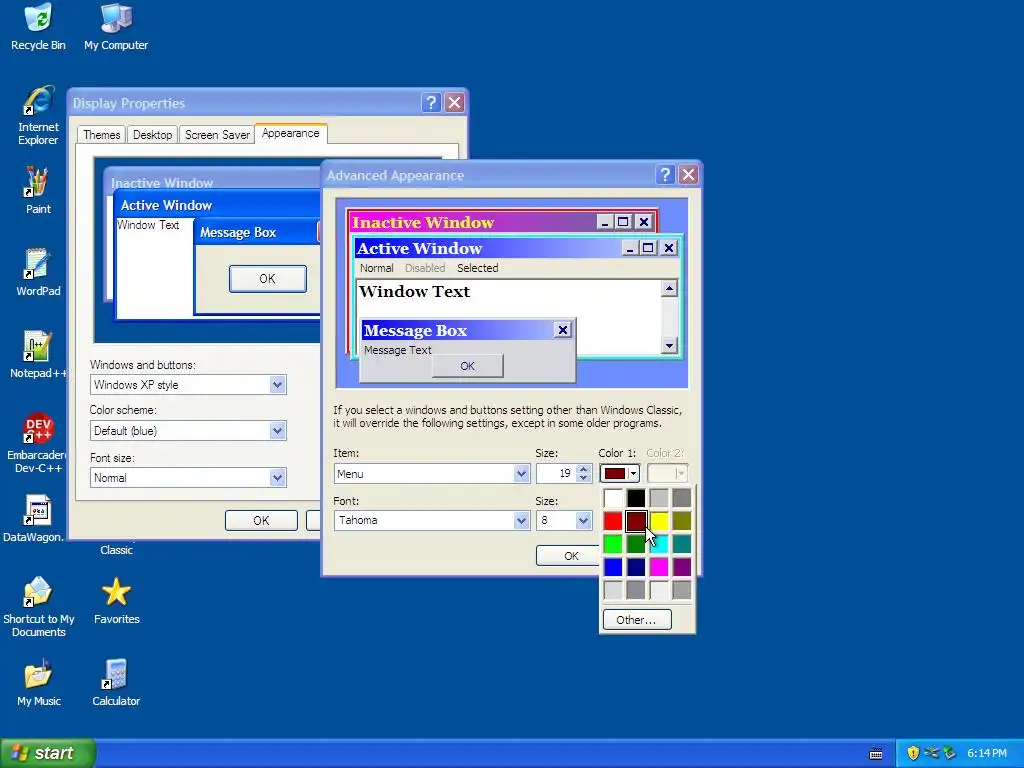
Task: Select the Embarcadero Dev-C++ shortcut
Action: point(38,443)
